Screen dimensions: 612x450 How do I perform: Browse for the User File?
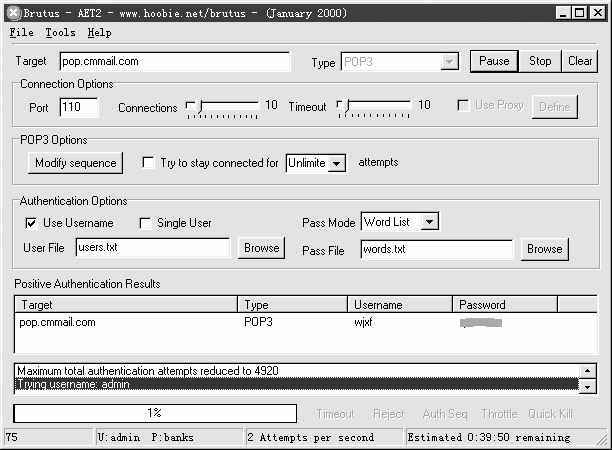tap(261, 248)
